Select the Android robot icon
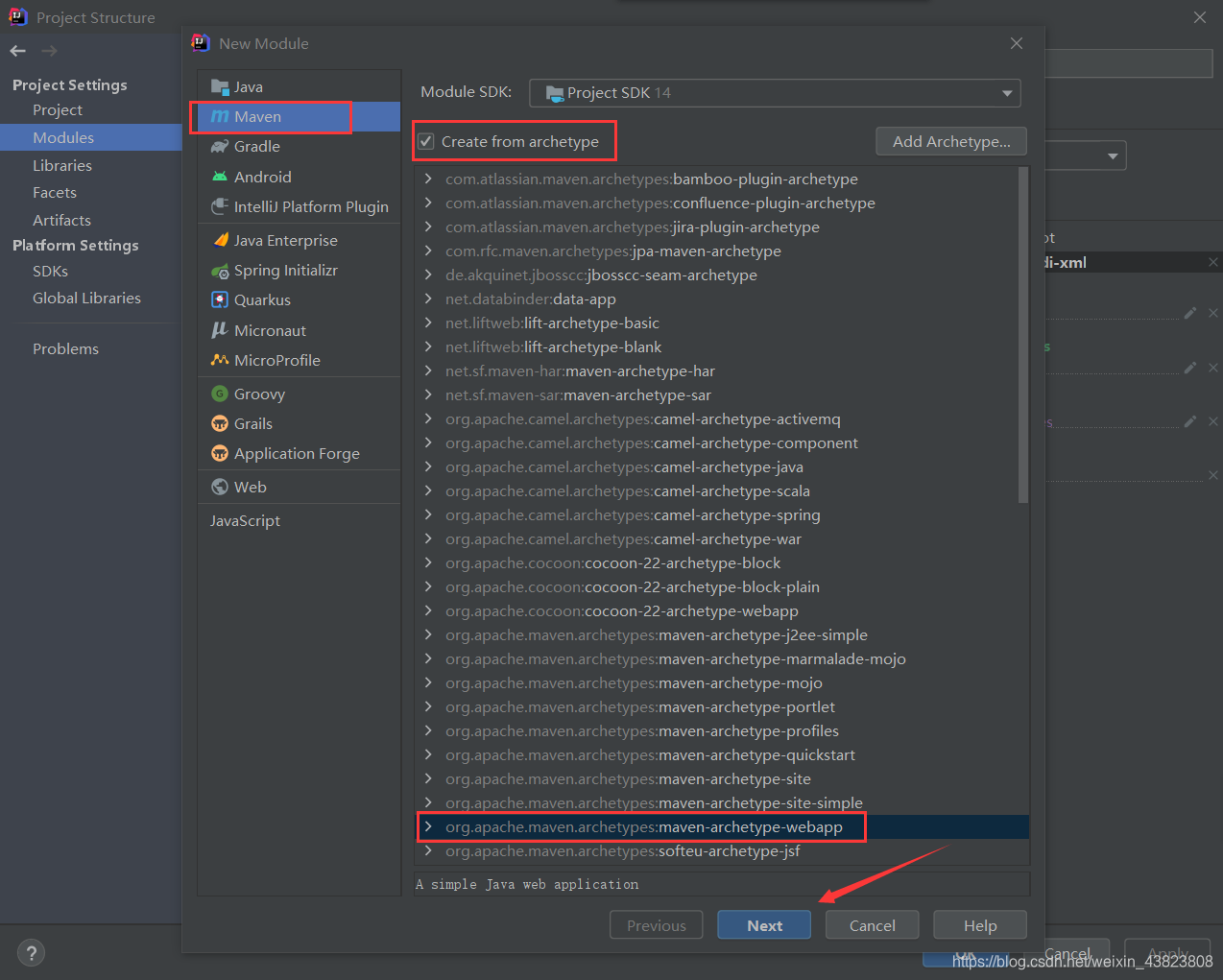This screenshot has width=1223, height=980. [x=220, y=177]
